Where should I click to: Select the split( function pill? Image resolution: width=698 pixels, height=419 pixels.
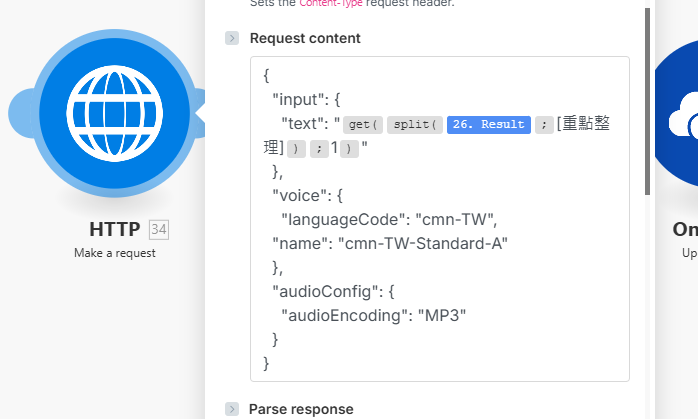point(414,125)
